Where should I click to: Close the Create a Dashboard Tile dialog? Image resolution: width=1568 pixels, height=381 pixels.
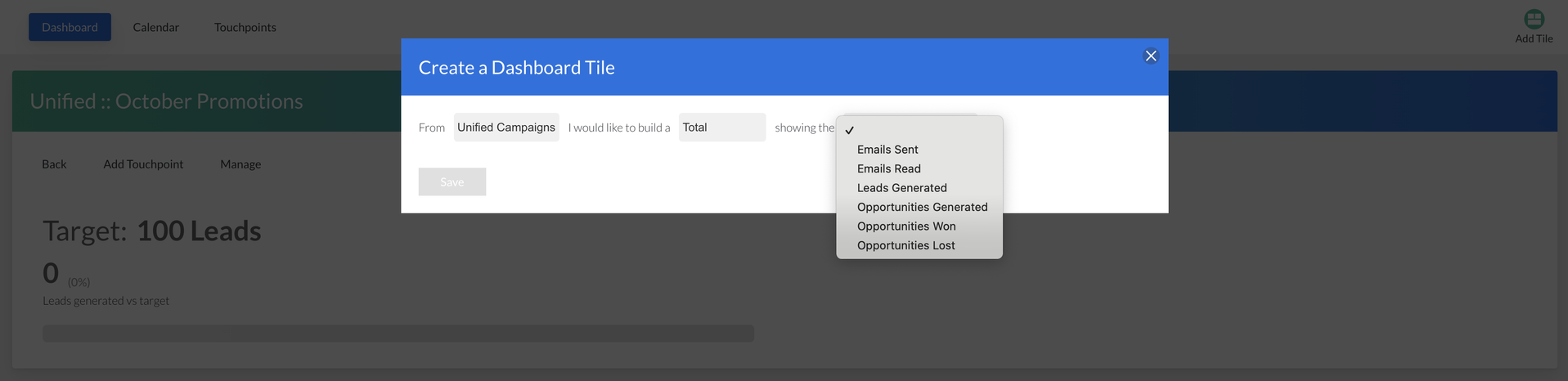[1150, 56]
